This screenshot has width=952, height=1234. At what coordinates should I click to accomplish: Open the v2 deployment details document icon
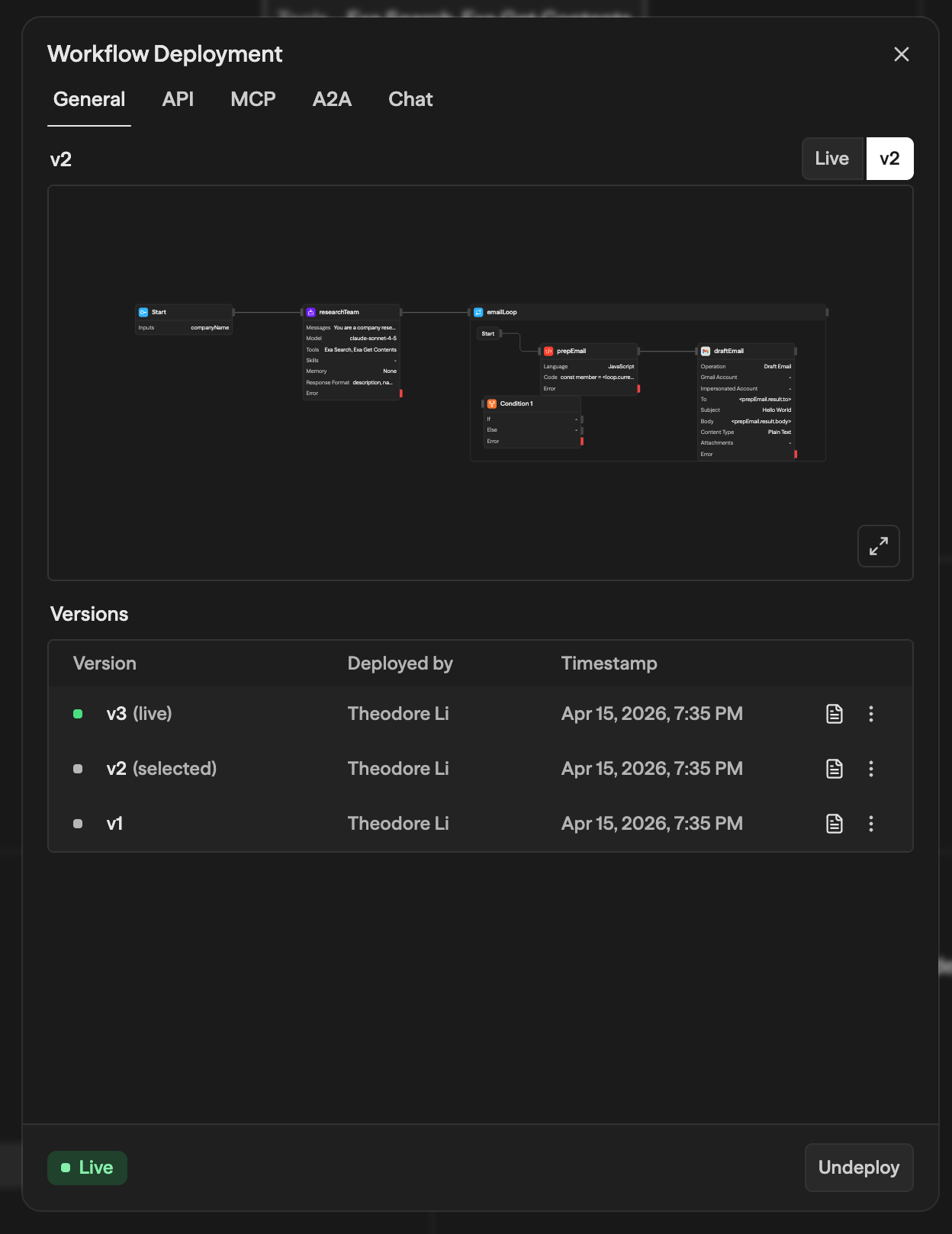[x=835, y=769]
